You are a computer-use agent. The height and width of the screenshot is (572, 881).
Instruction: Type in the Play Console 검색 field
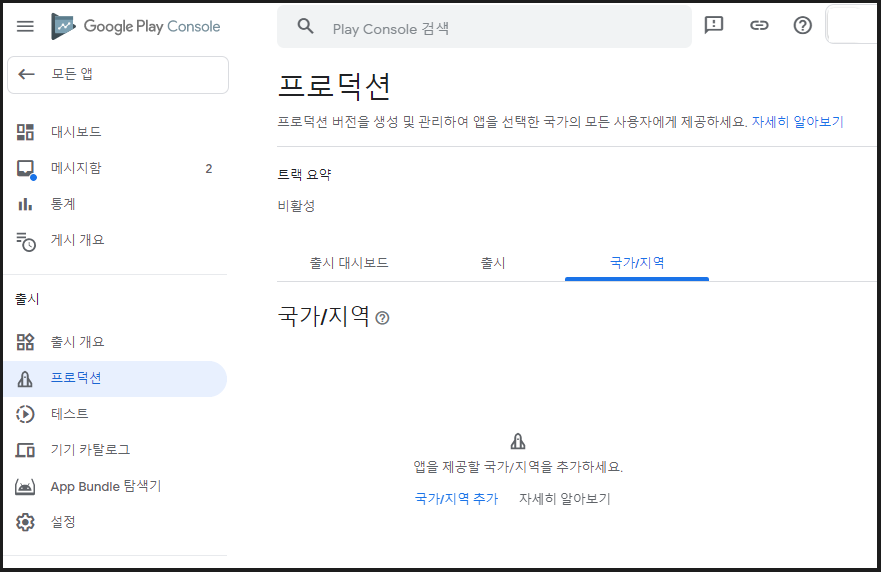pyautogui.click(x=500, y=28)
